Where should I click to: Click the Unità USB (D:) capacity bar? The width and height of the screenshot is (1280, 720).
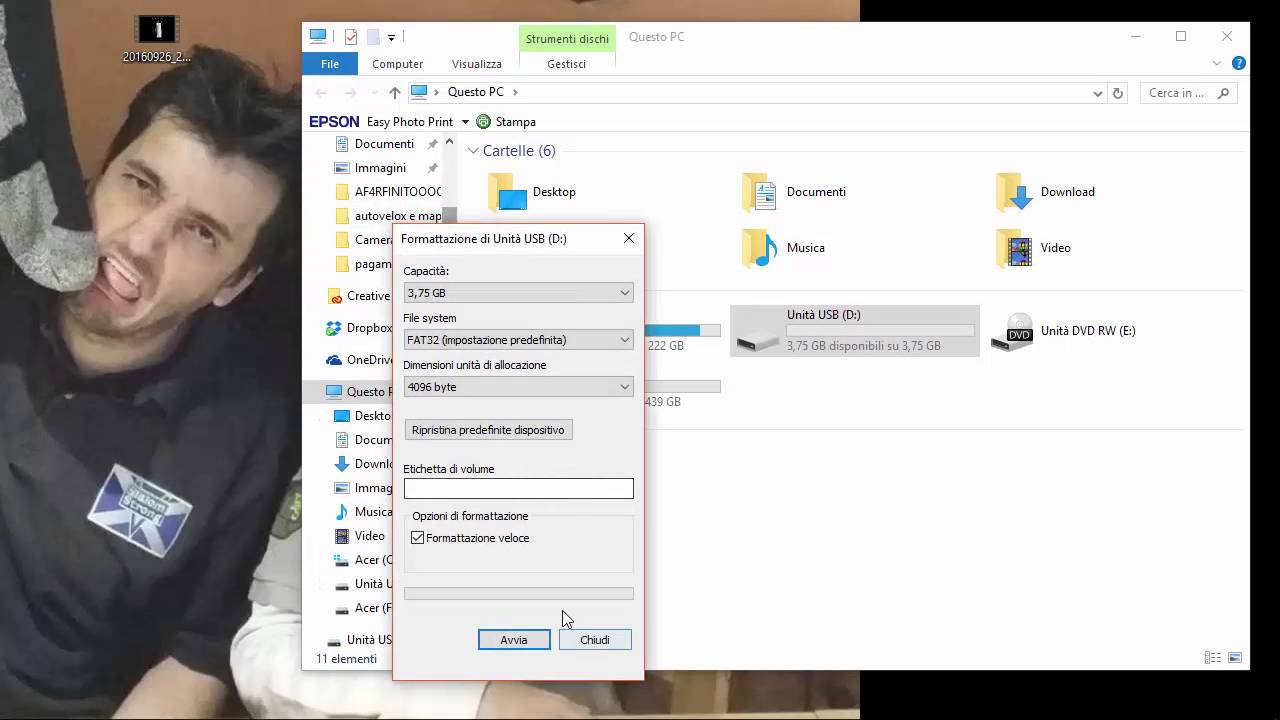pyautogui.click(x=880, y=330)
